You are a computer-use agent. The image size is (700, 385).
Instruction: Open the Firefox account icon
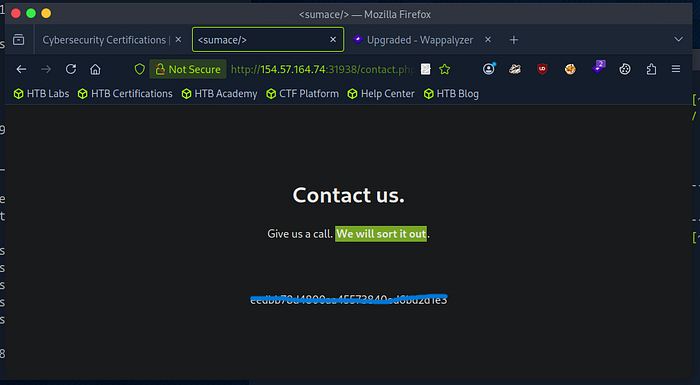pos(489,69)
